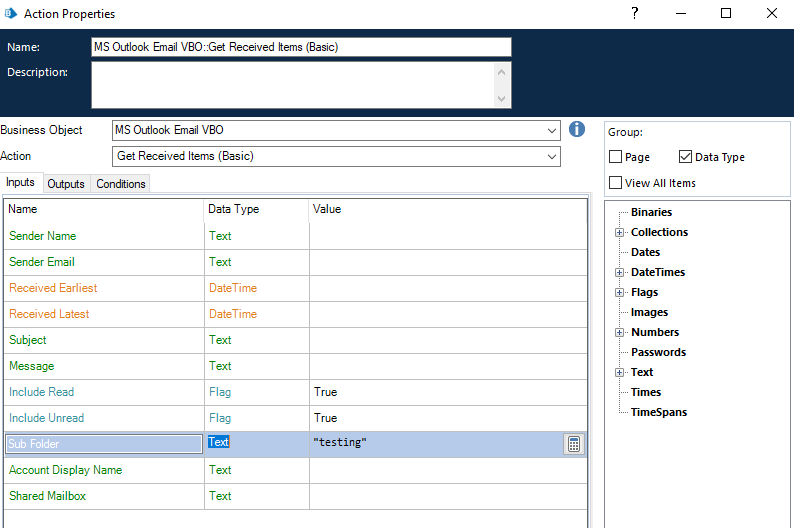Expand the Numbers tree node
This screenshot has width=794, height=528.
619,332
